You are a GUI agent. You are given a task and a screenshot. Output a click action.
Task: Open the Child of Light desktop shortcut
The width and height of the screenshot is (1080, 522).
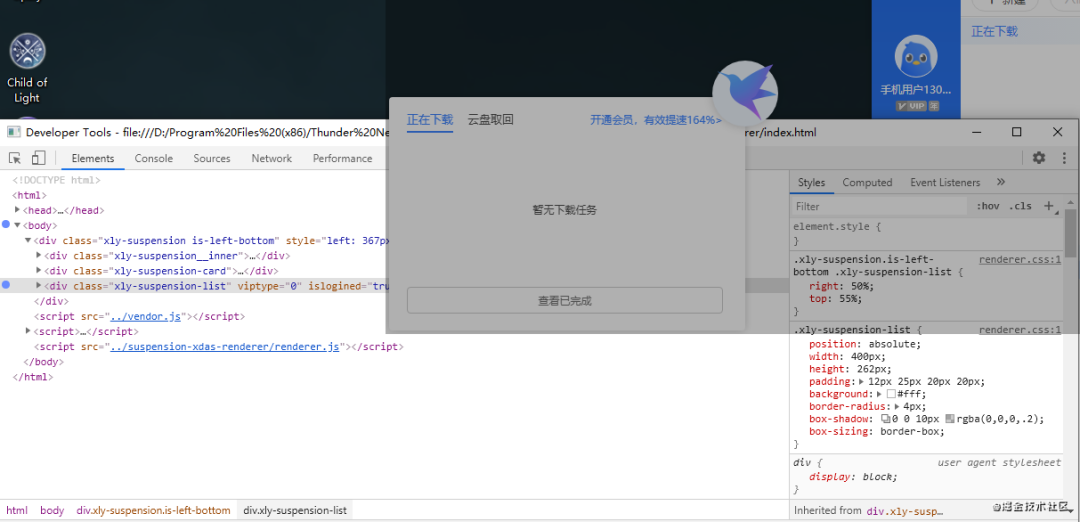point(27,68)
